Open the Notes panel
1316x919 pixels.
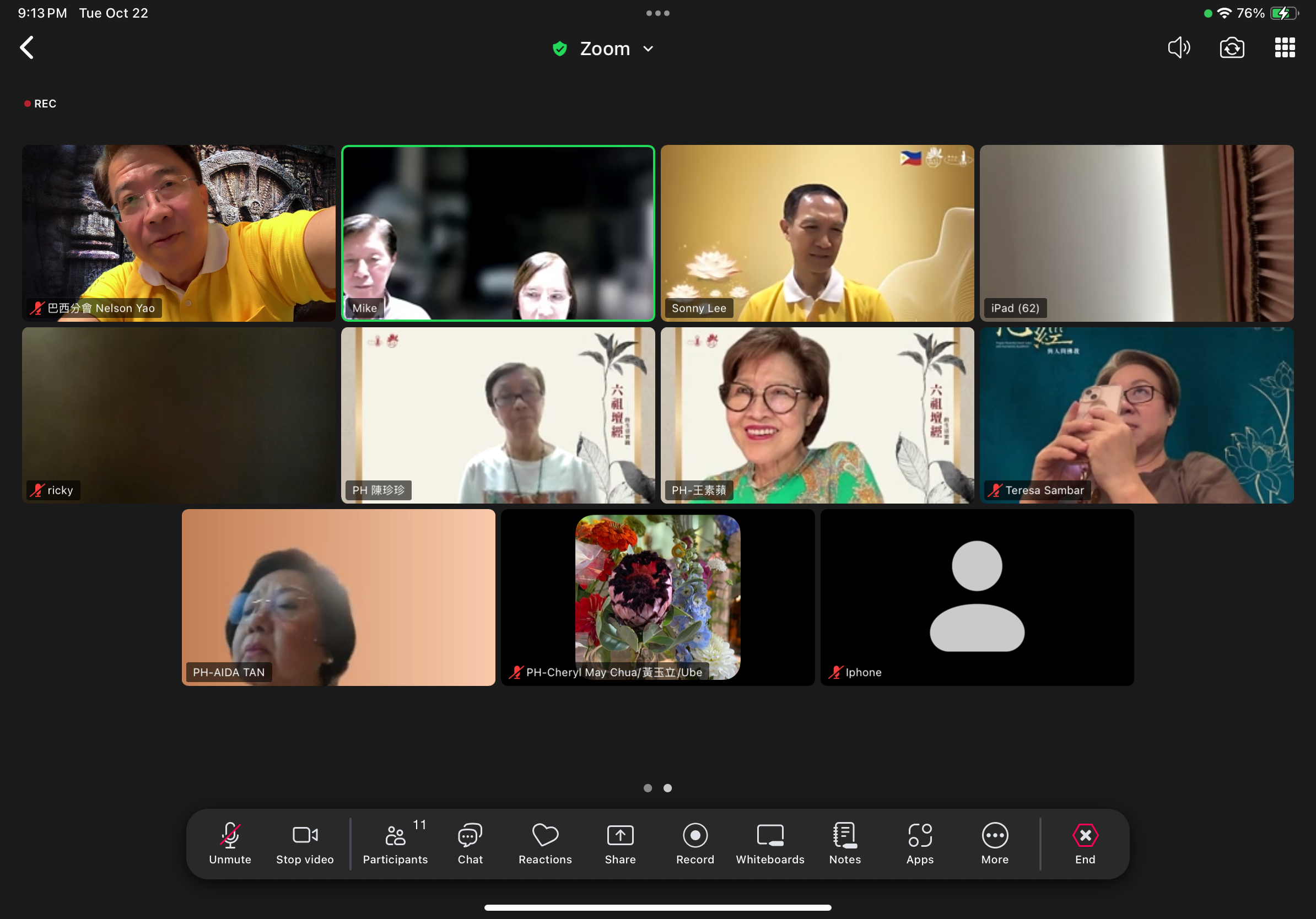click(x=844, y=843)
